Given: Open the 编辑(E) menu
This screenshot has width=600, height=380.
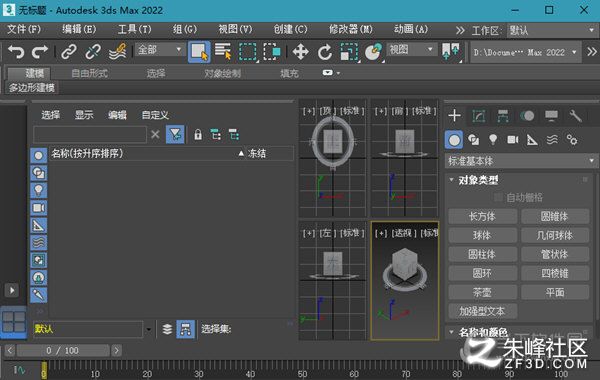Looking at the screenshot, I should tap(79, 29).
